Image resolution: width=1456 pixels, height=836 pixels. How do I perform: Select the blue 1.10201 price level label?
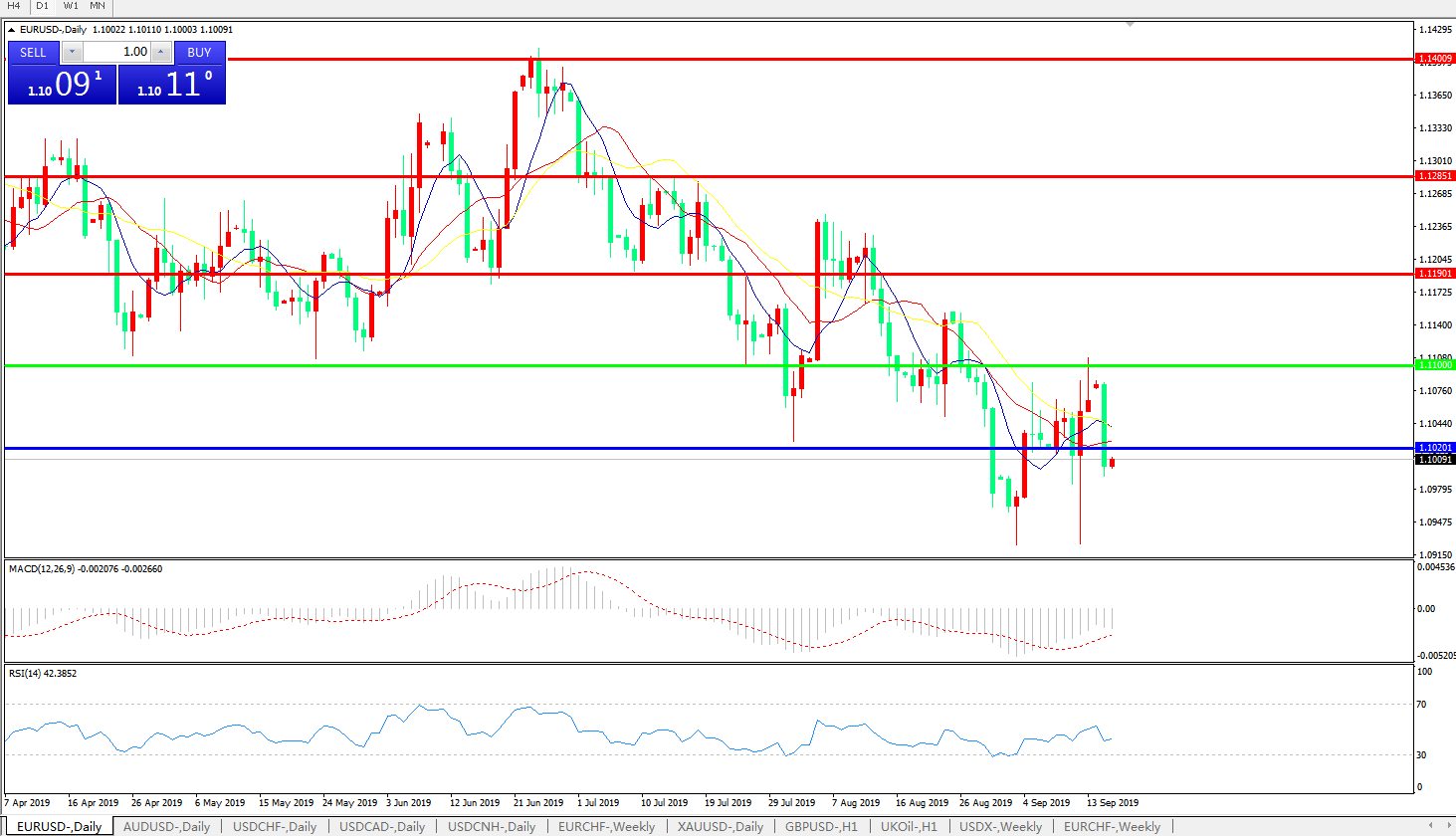tap(1434, 448)
